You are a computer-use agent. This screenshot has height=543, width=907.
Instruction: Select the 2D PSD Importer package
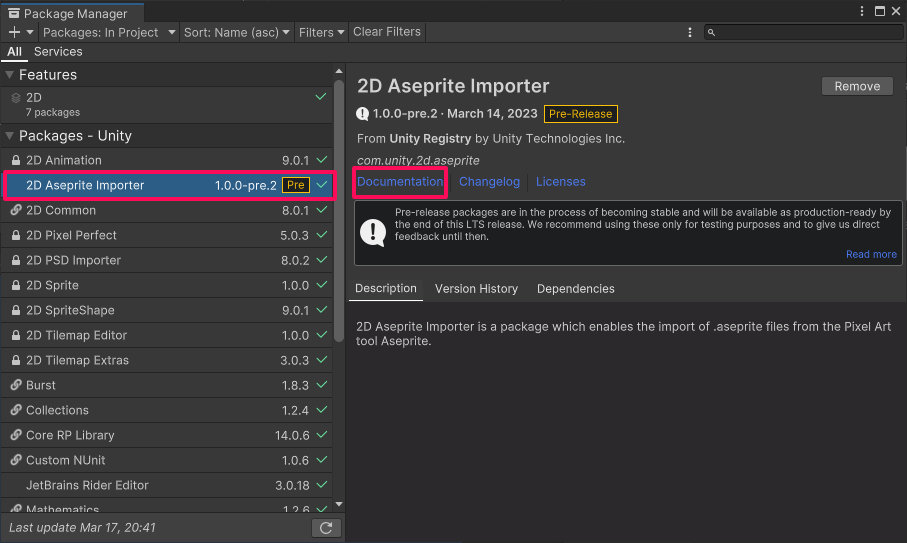(x=167, y=260)
